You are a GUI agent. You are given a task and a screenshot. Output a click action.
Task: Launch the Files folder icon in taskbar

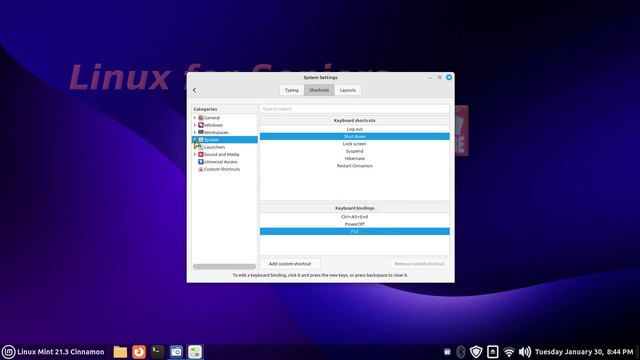(x=120, y=351)
